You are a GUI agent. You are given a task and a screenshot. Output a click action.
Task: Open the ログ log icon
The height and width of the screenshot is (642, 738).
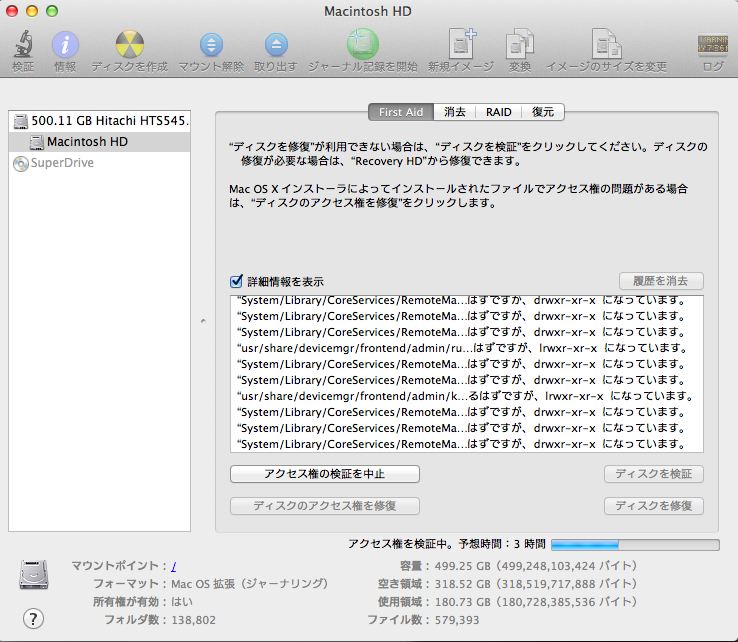tap(713, 45)
